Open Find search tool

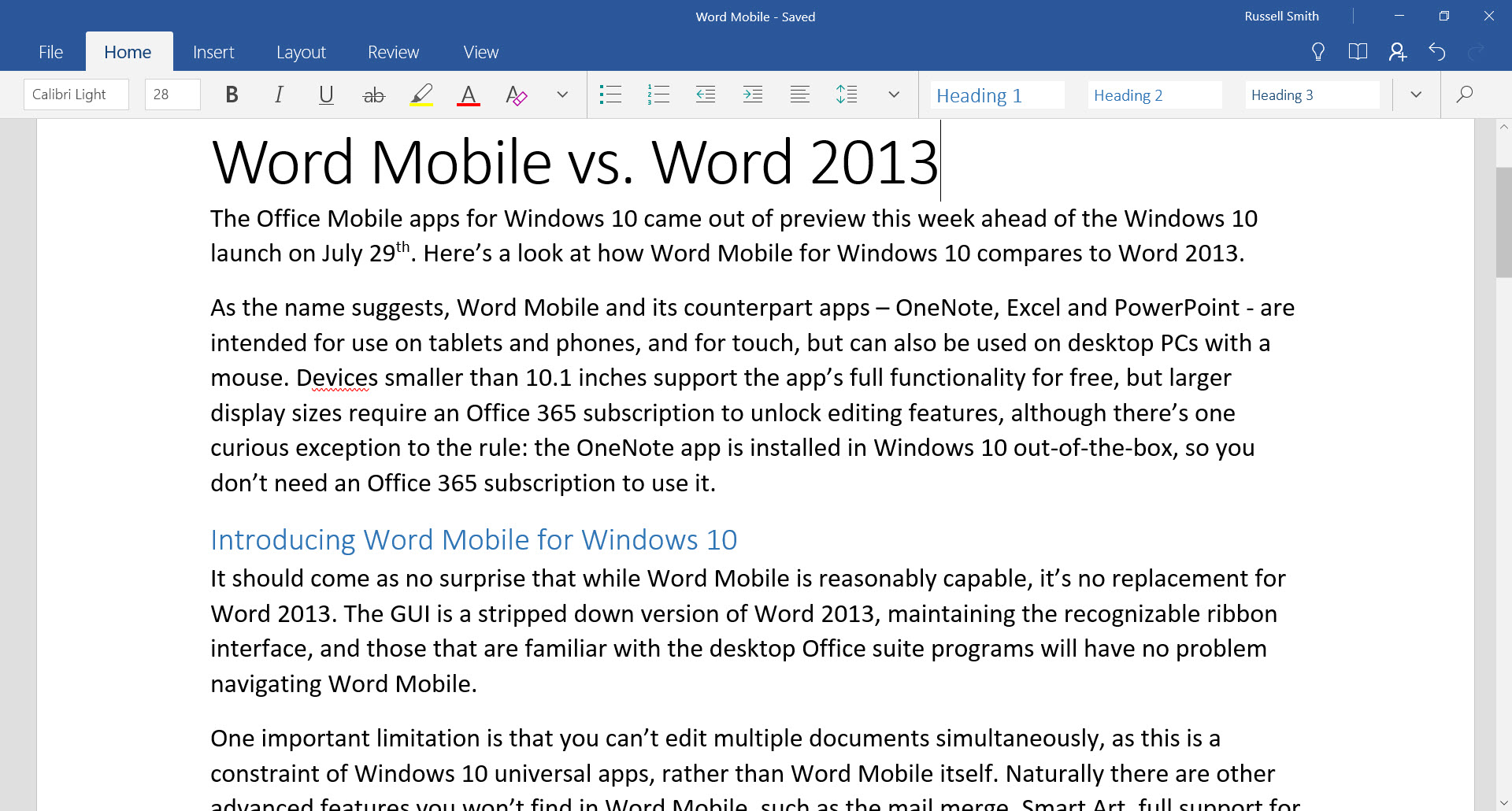pyautogui.click(x=1465, y=94)
